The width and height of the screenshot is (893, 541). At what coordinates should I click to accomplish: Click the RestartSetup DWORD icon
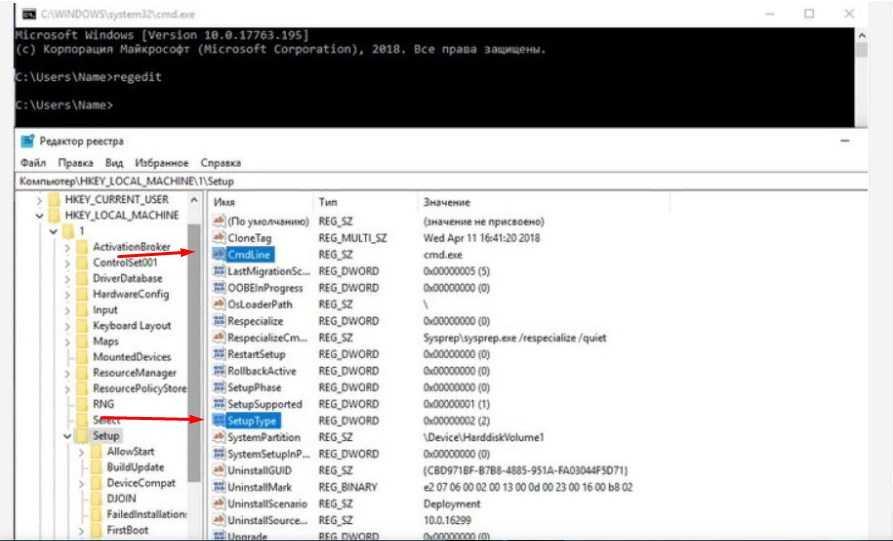click(x=219, y=354)
